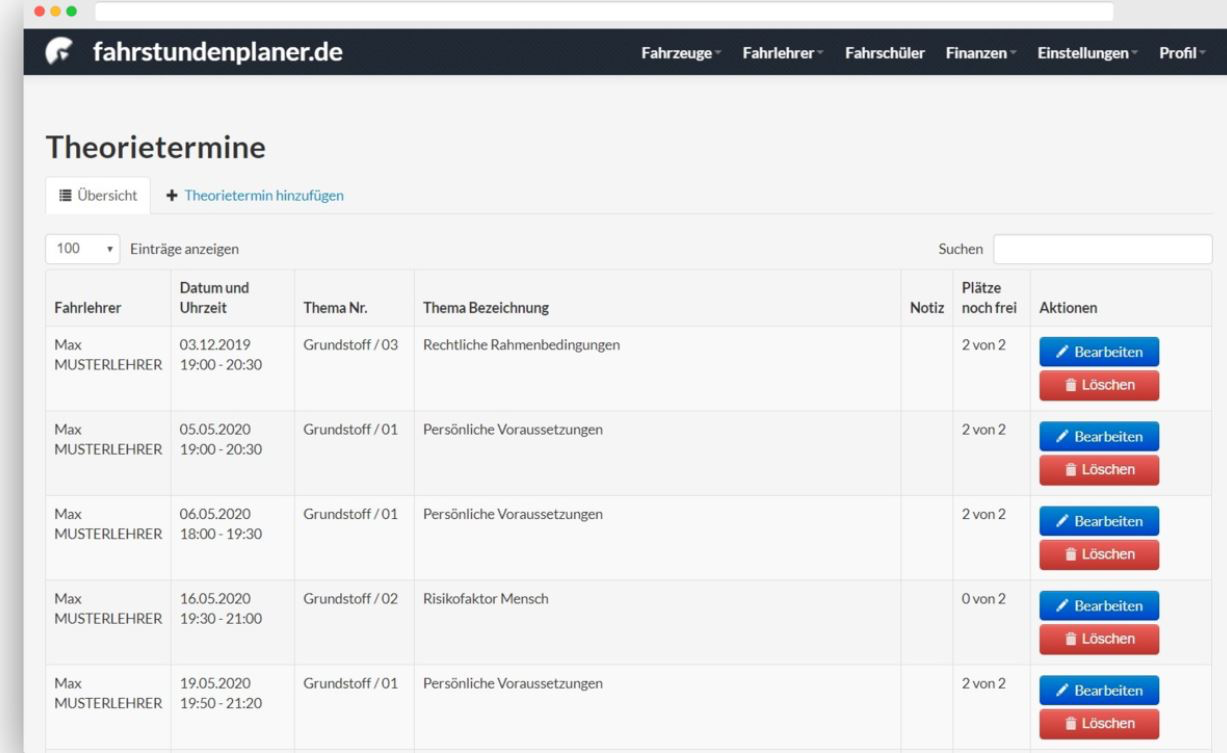
Task: Click Löschen on the 19.05.2020 entry
Action: 1098,723
